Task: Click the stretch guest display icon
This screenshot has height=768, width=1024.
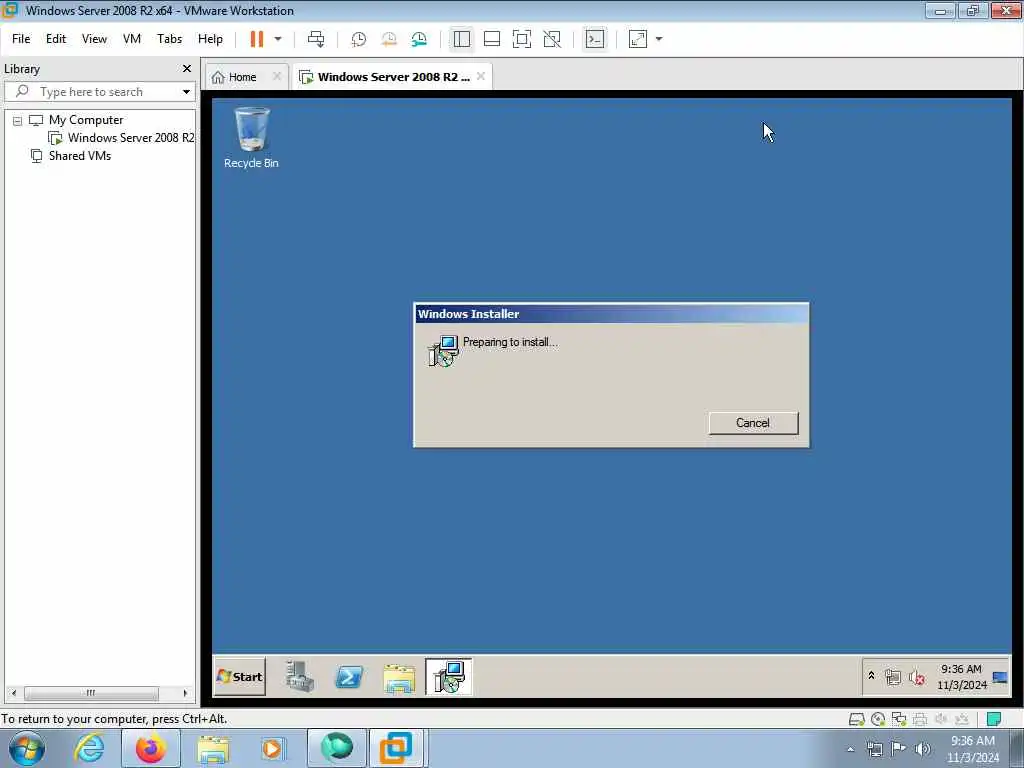Action: (x=638, y=39)
